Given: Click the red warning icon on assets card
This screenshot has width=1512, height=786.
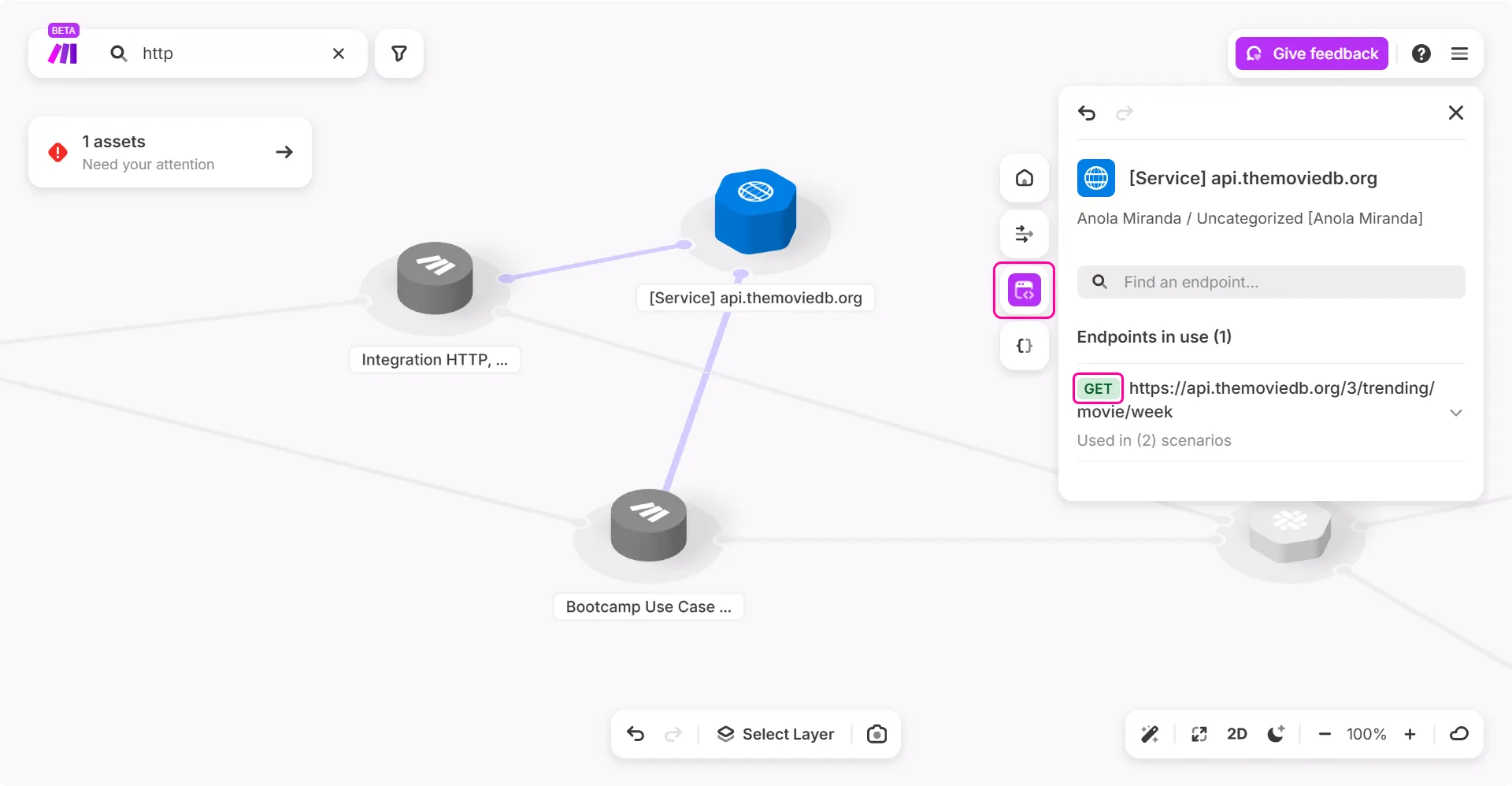Looking at the screenshot, I should click(x=57, y=152).
